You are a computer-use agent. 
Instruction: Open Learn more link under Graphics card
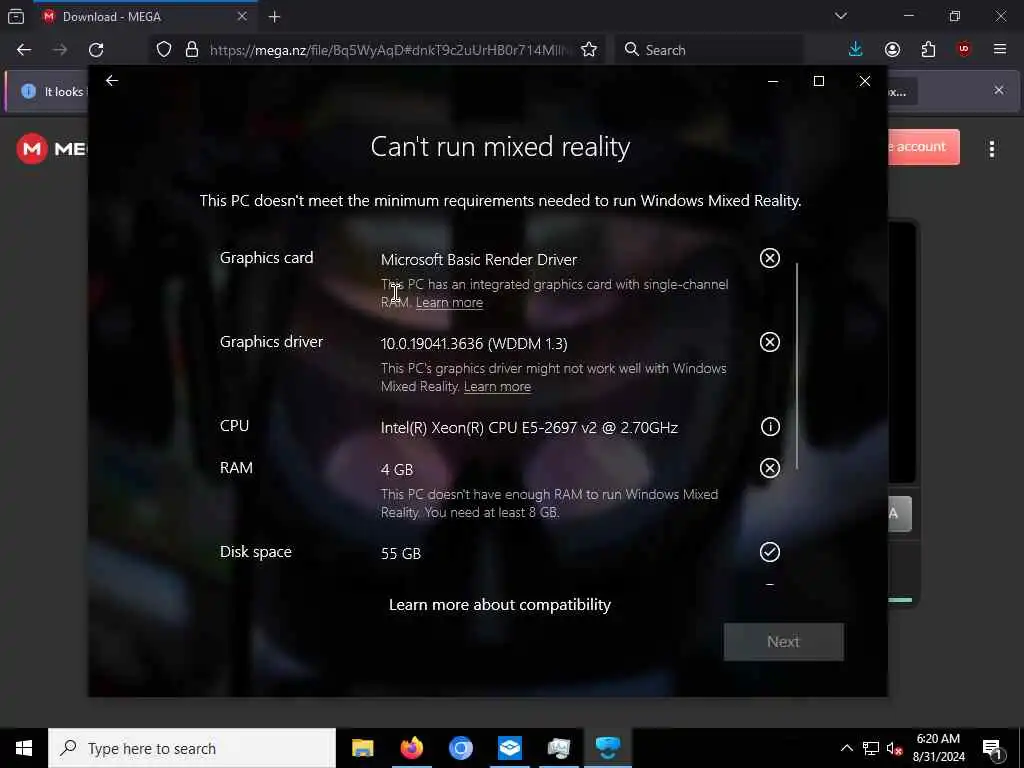[449, 302]
